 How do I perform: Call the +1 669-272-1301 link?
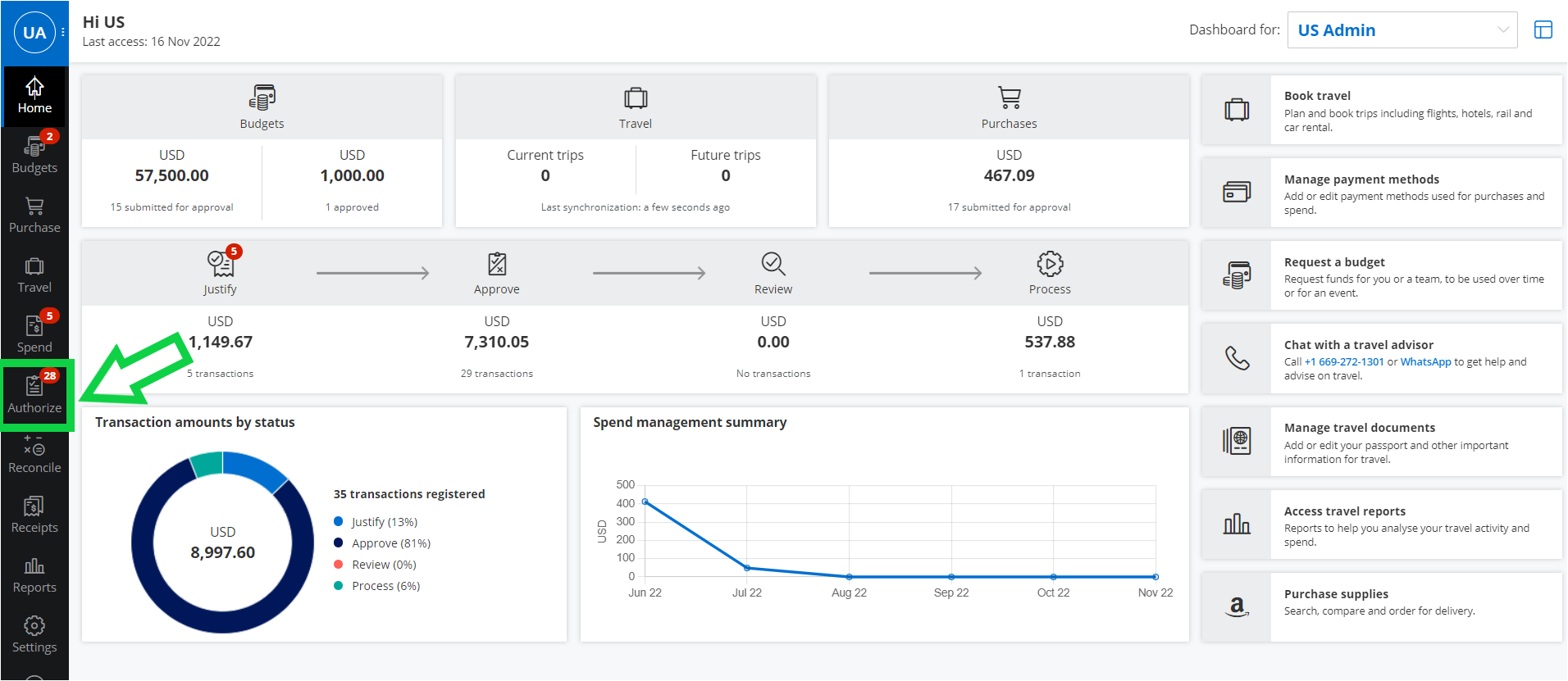coord(1344,361)
